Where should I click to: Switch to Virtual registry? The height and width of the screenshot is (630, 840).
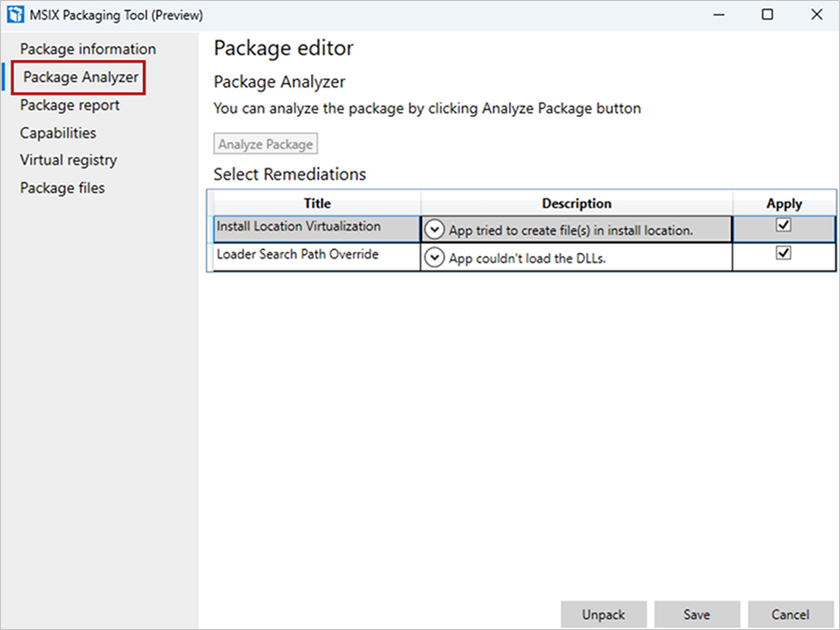[68, 160]
